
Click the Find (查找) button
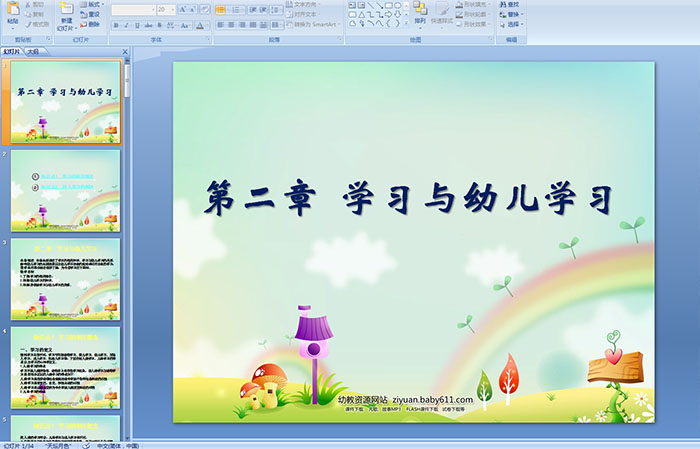coord(510,4)
